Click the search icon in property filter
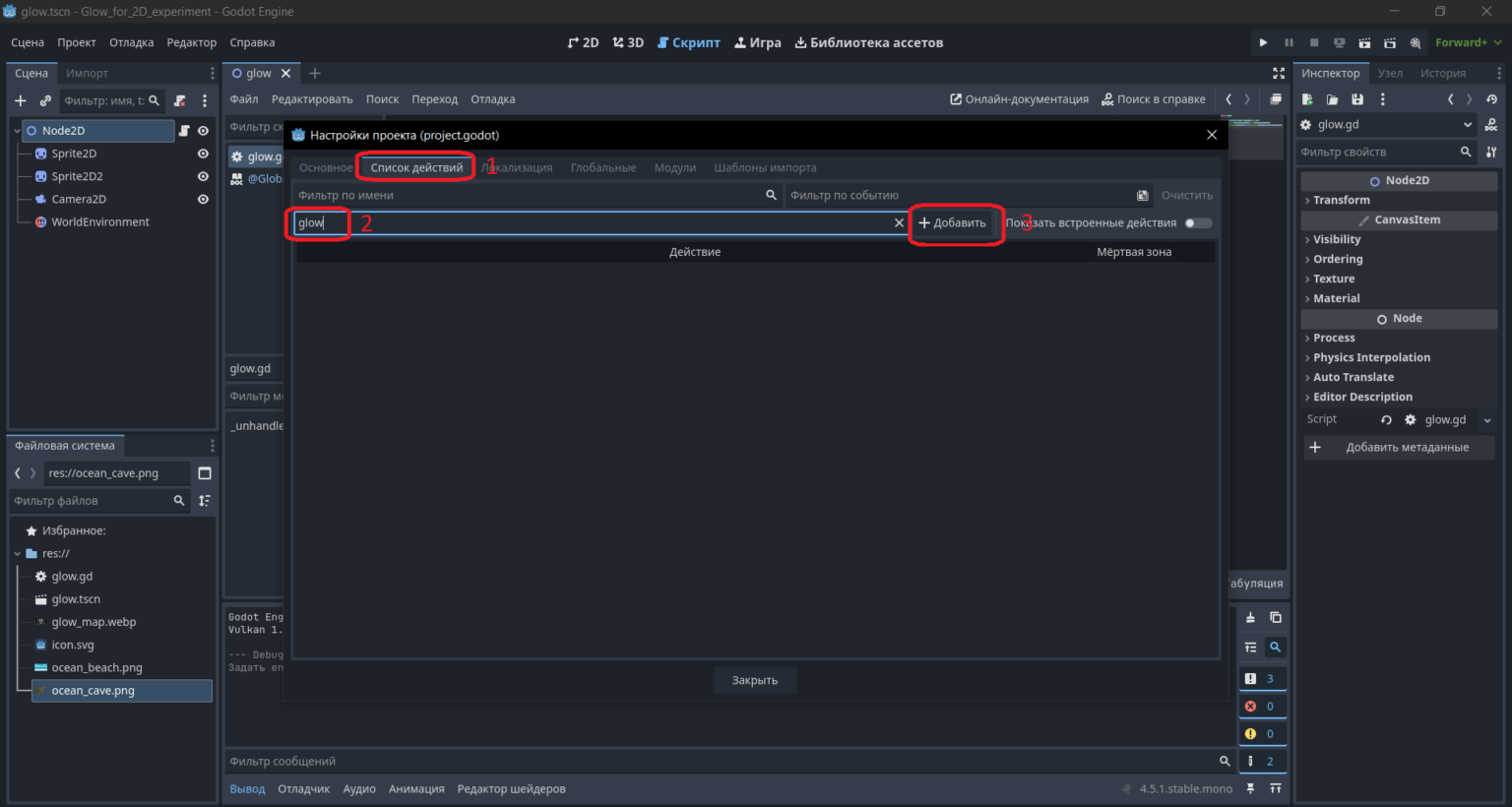This screenshot has width=1512, height=807. point(1466,152)
